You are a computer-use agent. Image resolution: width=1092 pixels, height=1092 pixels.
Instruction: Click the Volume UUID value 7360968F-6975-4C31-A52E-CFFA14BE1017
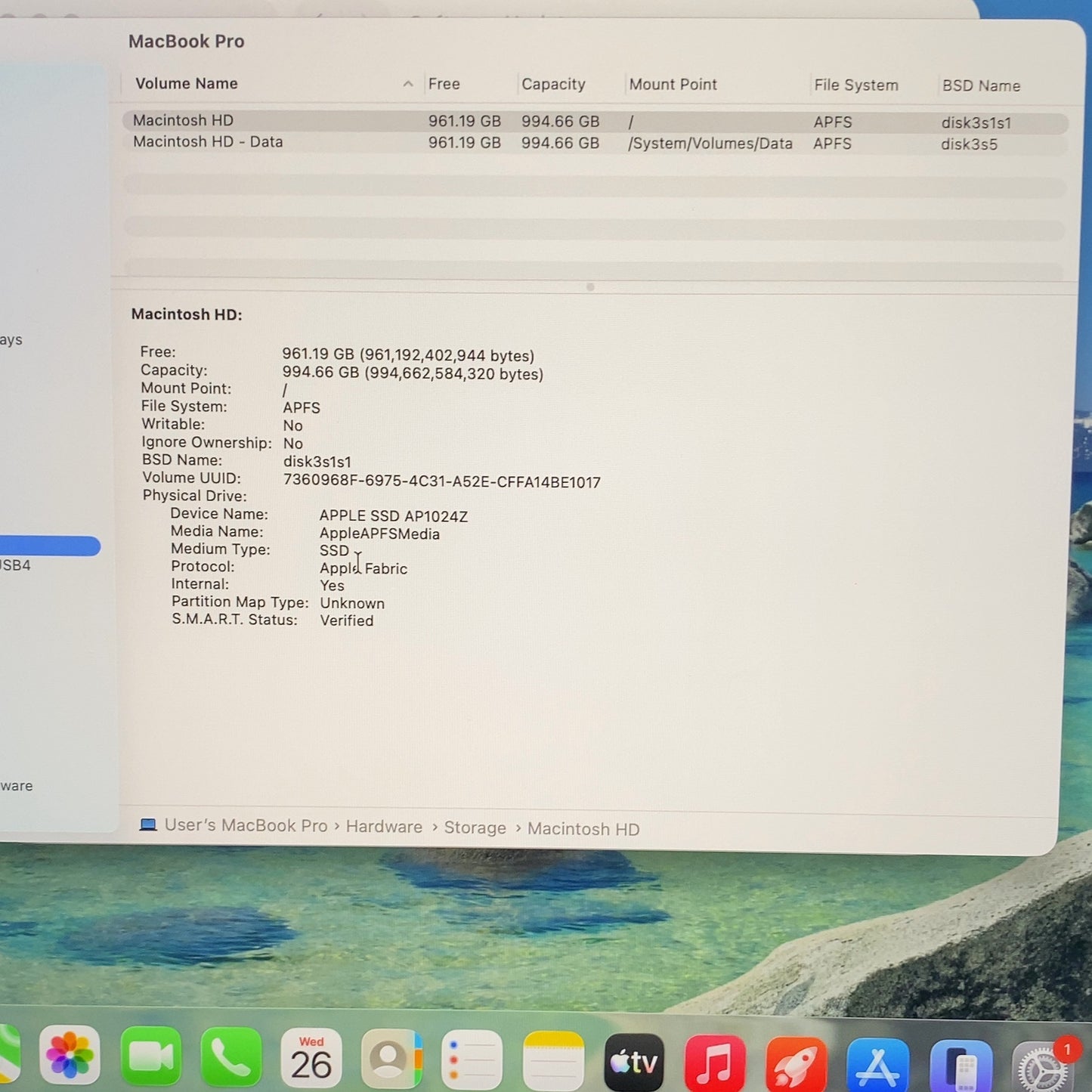pyautogui.click(x=442, y=482)
